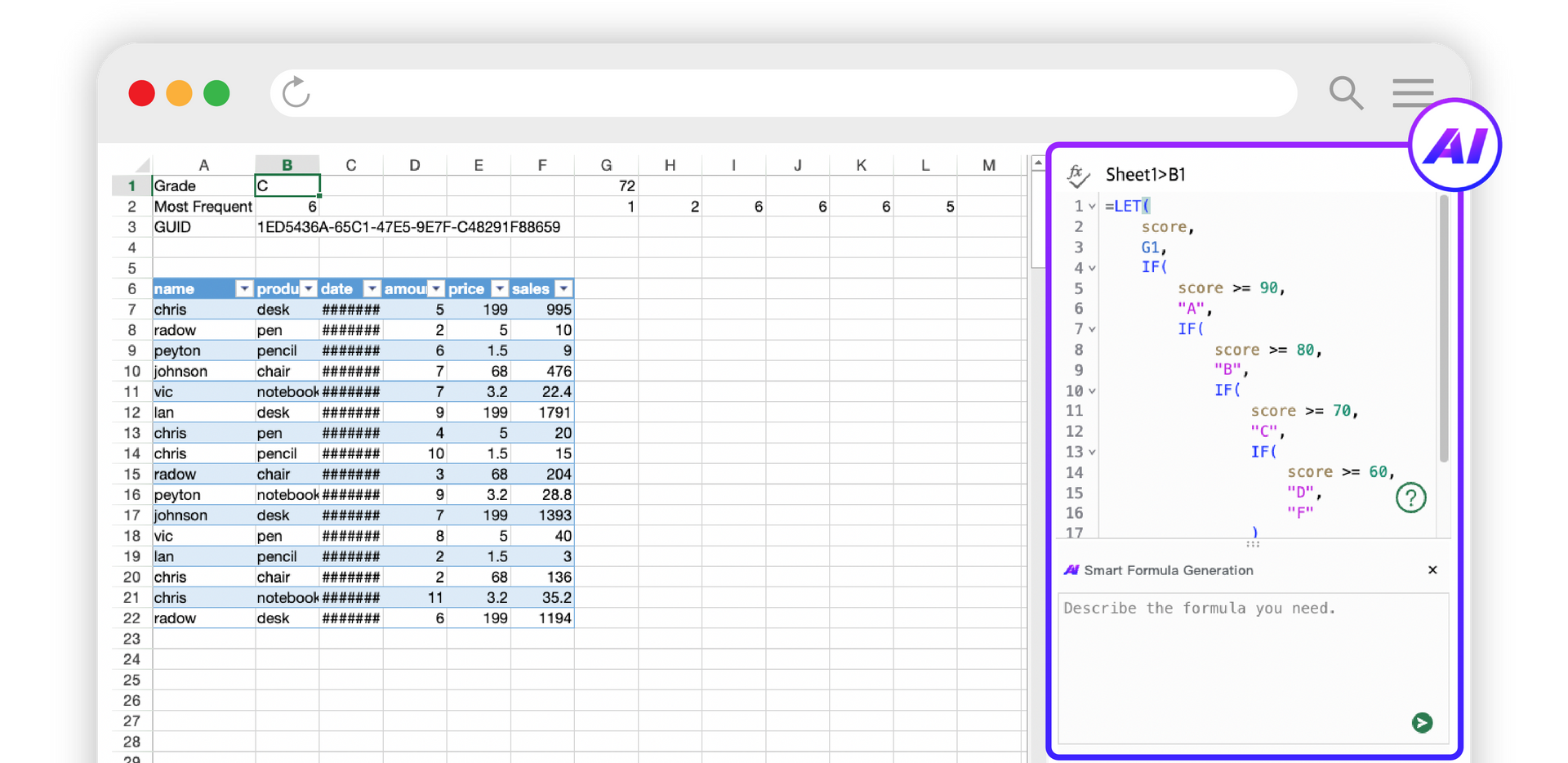
Task: Collapse the IF block at line 13
Action: tap(1093, 453)
